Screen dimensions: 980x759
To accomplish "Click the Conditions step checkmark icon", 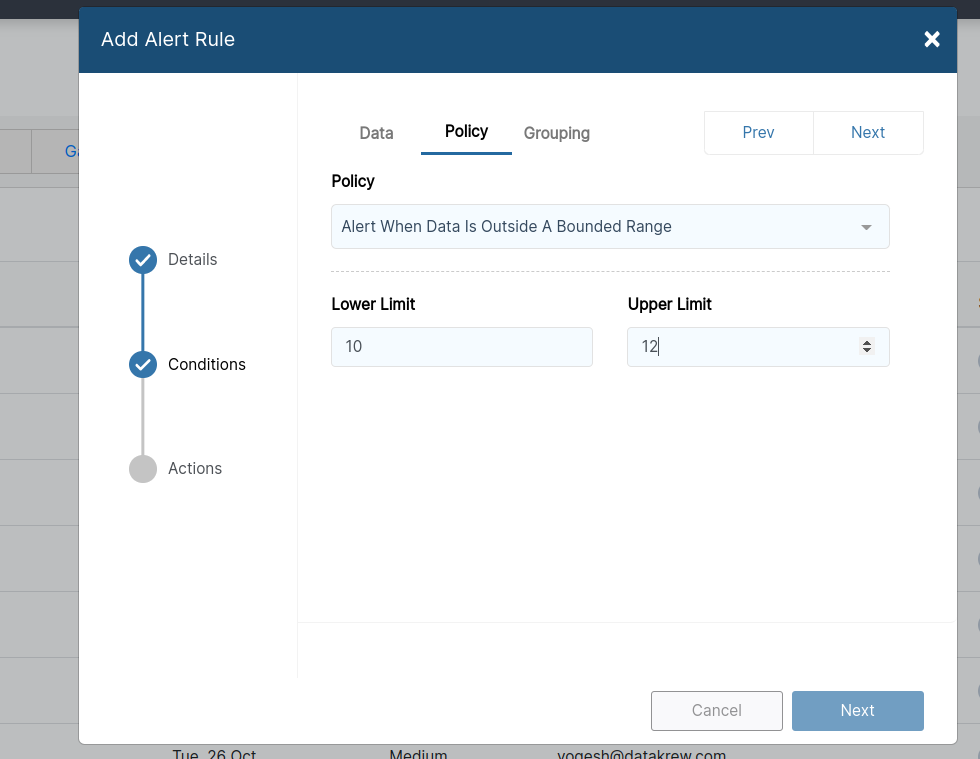I will click(142, 364).
